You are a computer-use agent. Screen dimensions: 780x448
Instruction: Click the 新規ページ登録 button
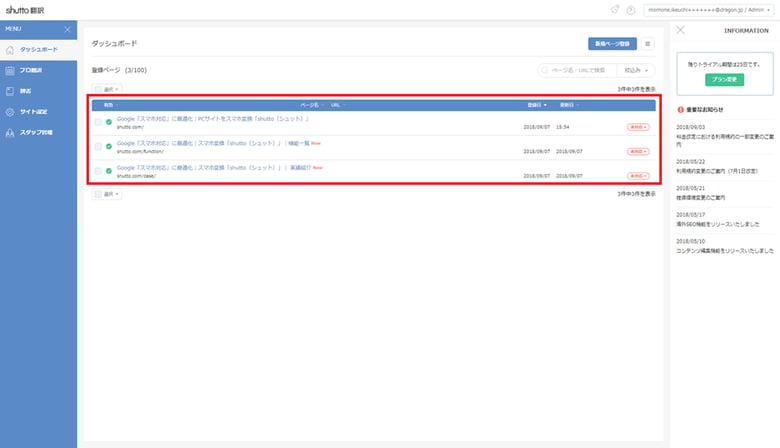tap(612, 44)
